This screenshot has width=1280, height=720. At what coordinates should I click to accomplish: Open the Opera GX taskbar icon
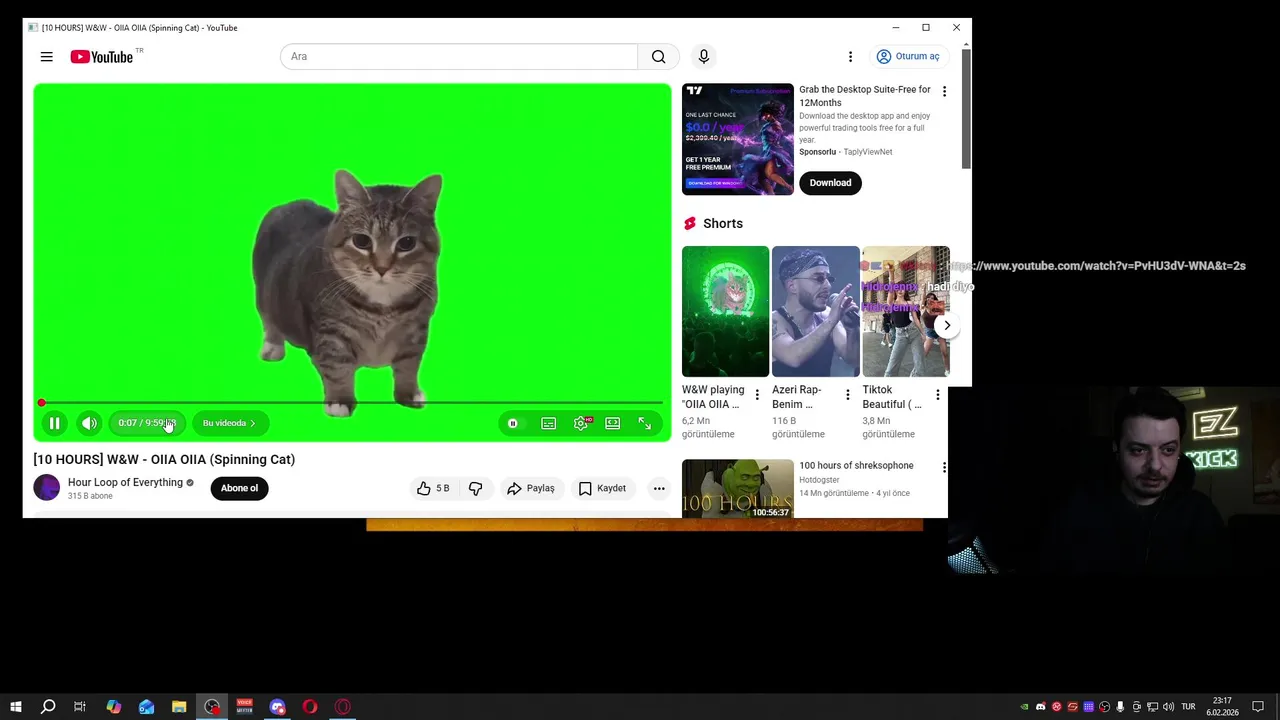tap(343, 707)
